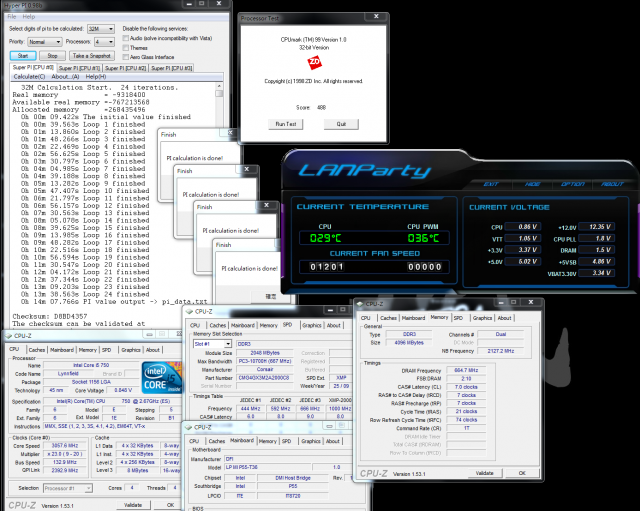Click Validate in CPU-Z Memory window
Screen dimensions: 640x511
[x=484, y=473]
